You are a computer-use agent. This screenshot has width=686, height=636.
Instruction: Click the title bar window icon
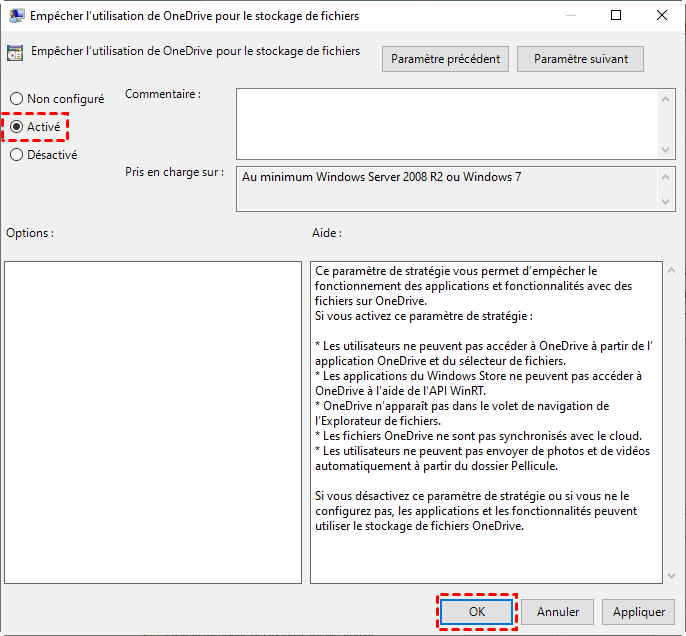pyautogui.click(x=16, y=16)
